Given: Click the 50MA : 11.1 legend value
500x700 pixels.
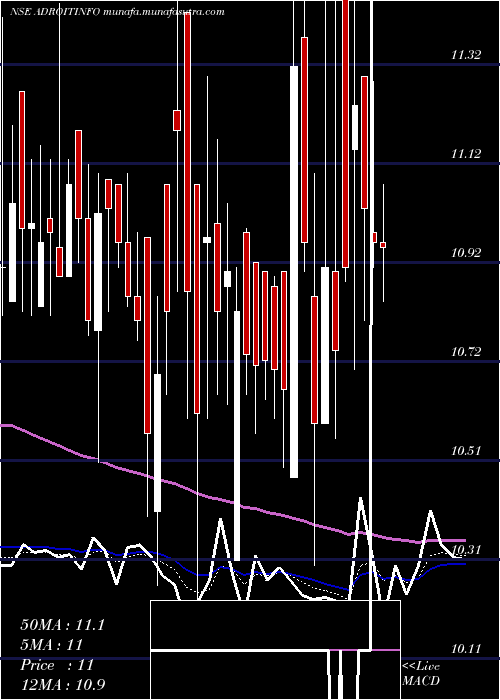Looking at the screenshot, I should 62,625.
